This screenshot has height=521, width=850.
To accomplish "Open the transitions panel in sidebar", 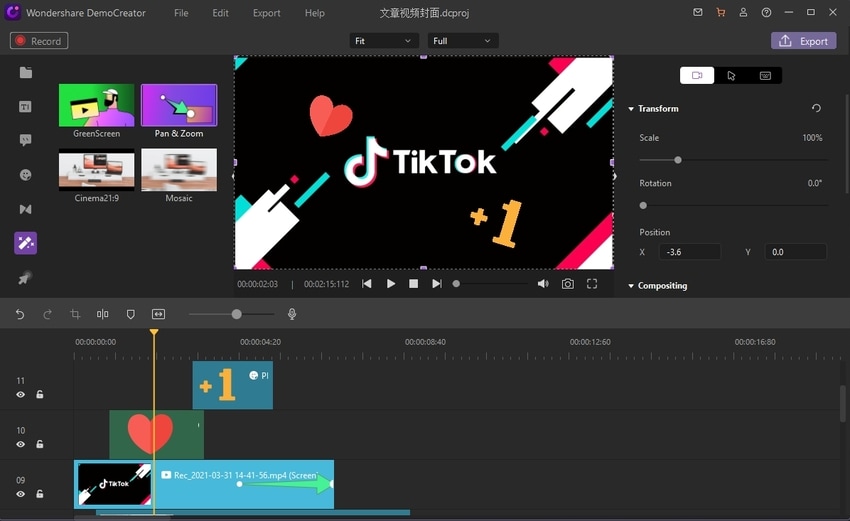I will (x=25, y=209).
